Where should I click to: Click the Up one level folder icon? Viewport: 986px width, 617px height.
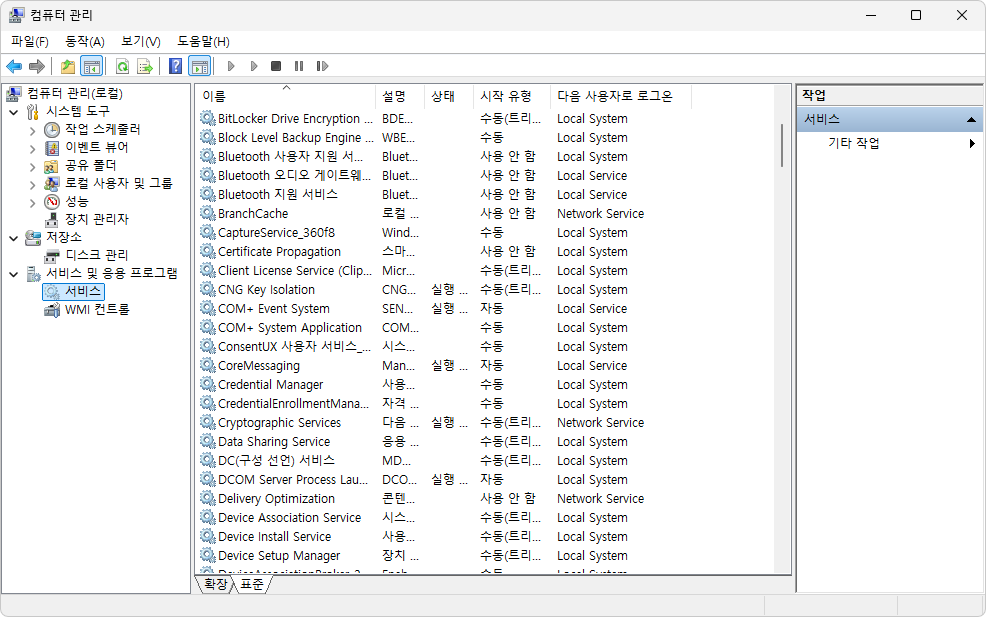(x=68, y=66)
